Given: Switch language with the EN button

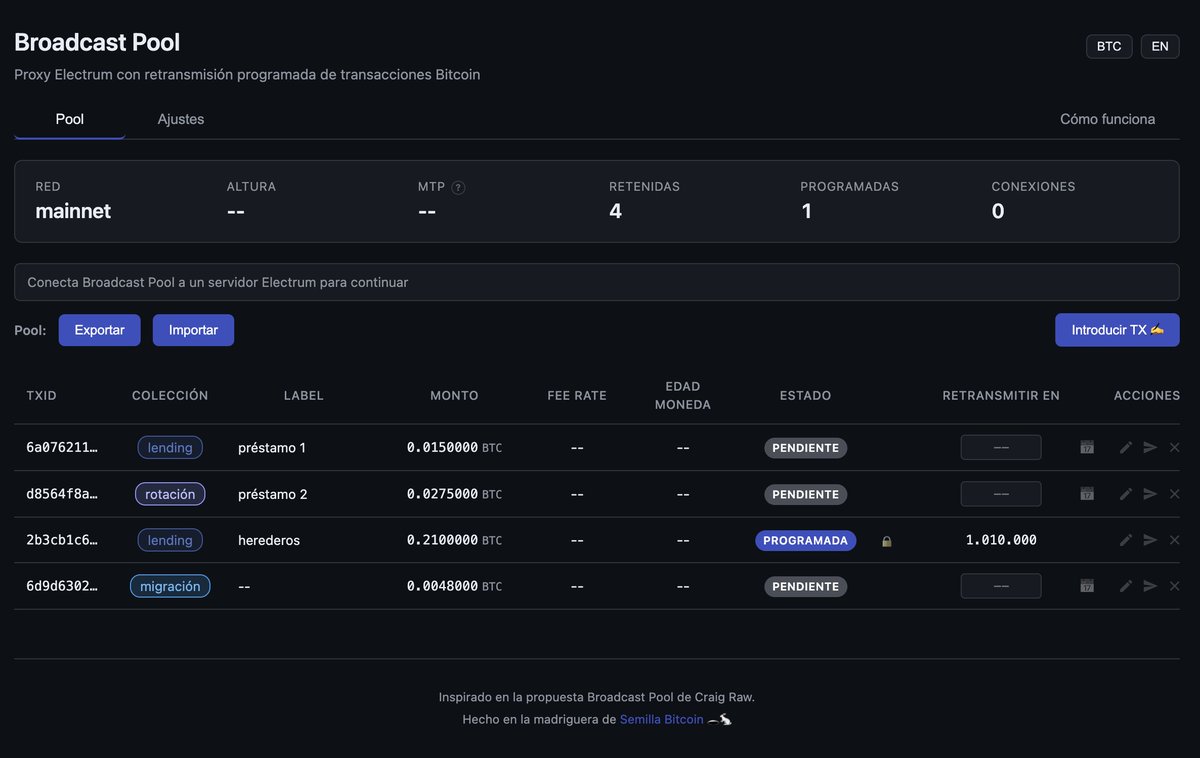Looking at the screenshot, I should coord(1160,46).
